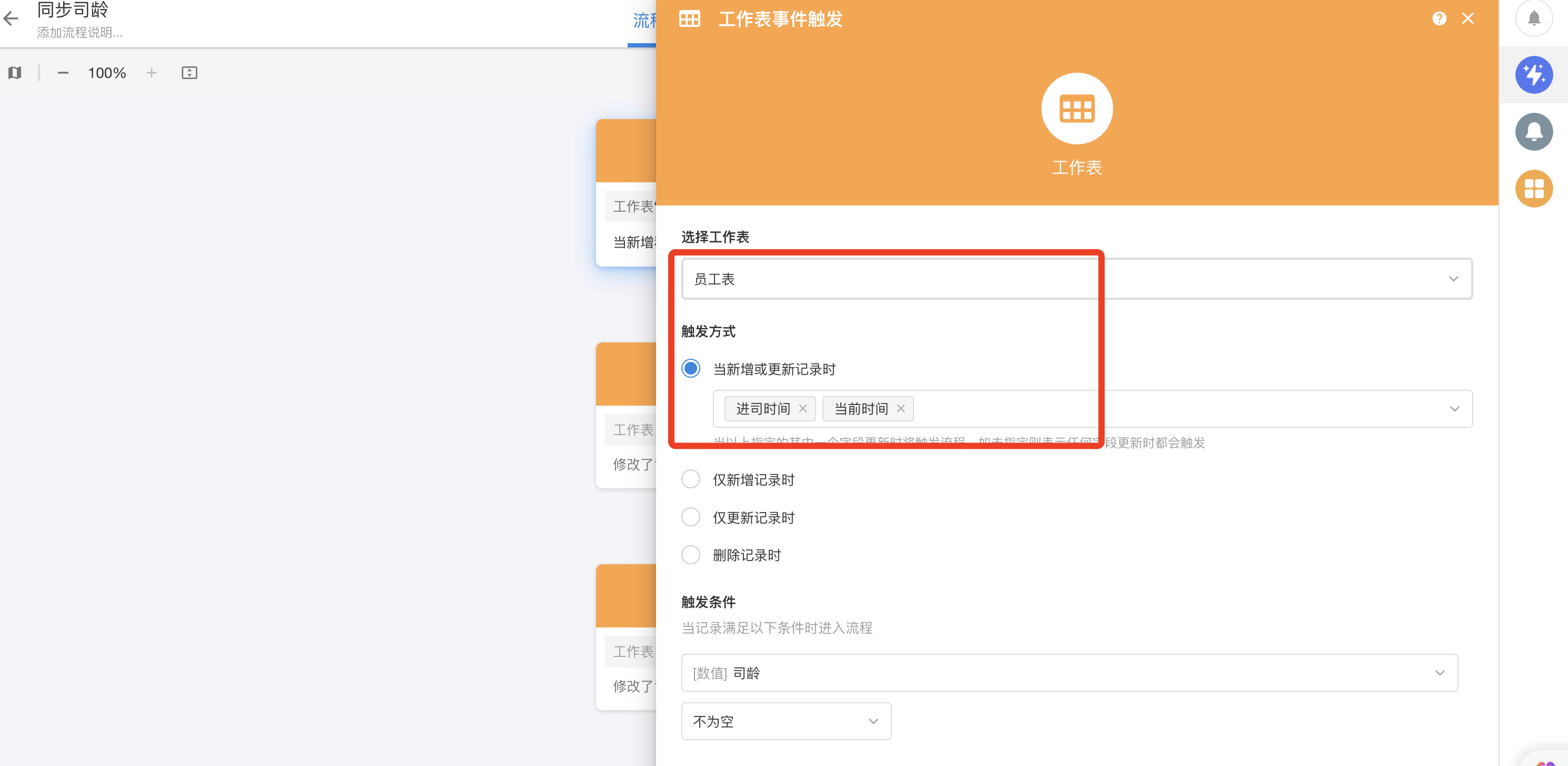Image resolution: width=1568 pixels, height=766 pixels.
Task: Remove the 当前时间 field tag
Action: [x=901, y=409]
